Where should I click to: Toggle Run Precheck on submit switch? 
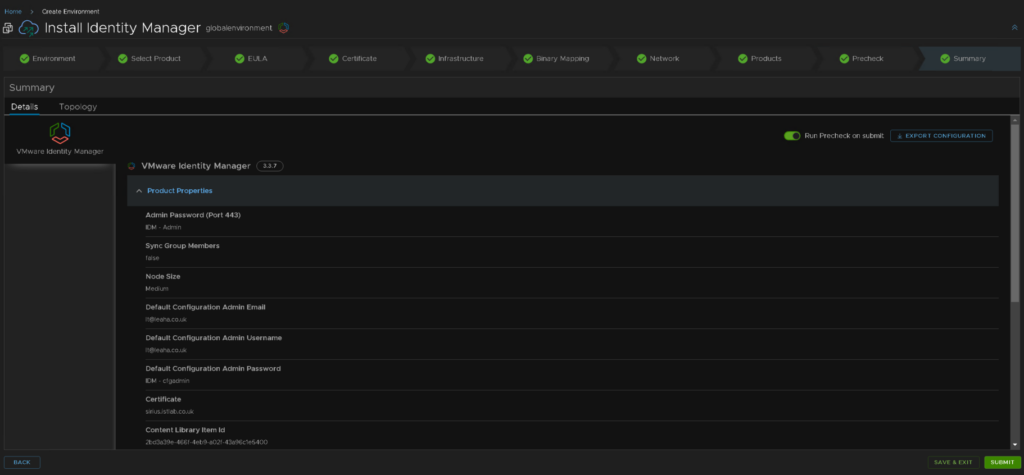(x=792, y=136)
